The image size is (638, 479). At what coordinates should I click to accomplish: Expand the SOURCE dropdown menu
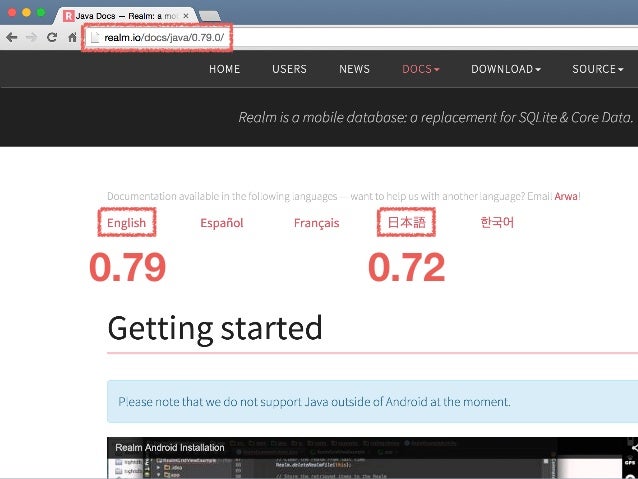click(597, 69)
